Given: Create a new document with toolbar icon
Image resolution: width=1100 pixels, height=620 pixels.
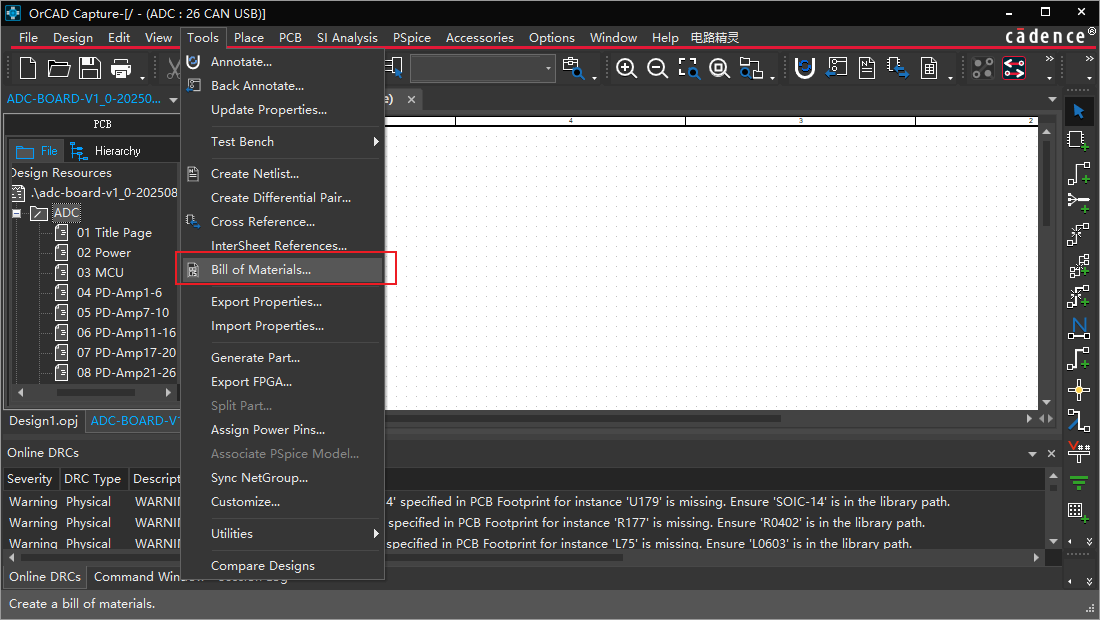Looking at the screenshot, I should [x=28, y=68].
